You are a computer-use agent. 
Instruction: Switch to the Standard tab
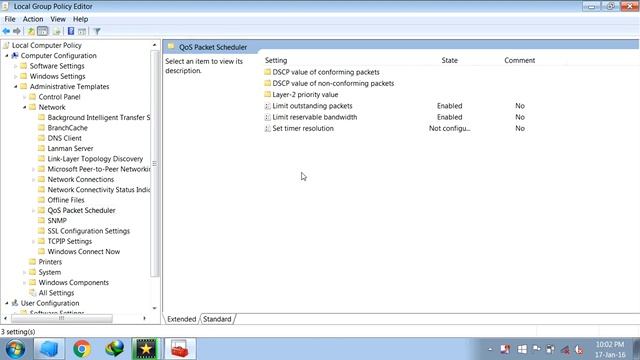pos(217,319)
